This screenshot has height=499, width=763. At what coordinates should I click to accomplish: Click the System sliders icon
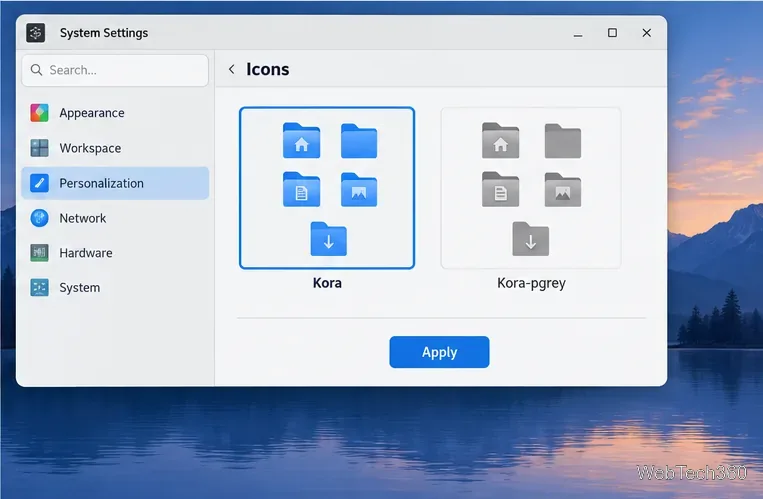click(39, 288)
